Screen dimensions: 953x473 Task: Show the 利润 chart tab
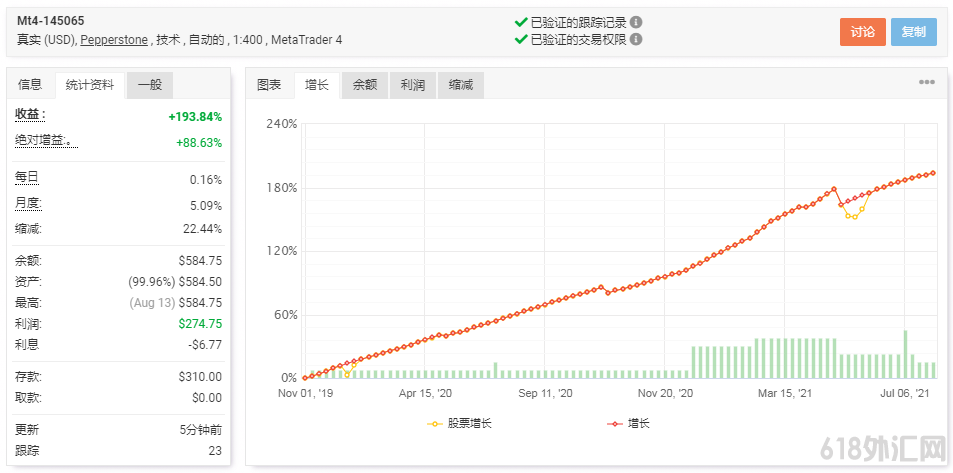(413, 85)
